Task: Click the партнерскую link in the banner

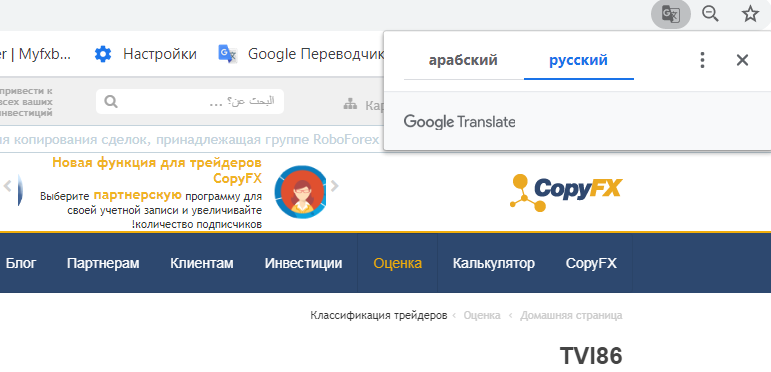Action: coord(137,195)
